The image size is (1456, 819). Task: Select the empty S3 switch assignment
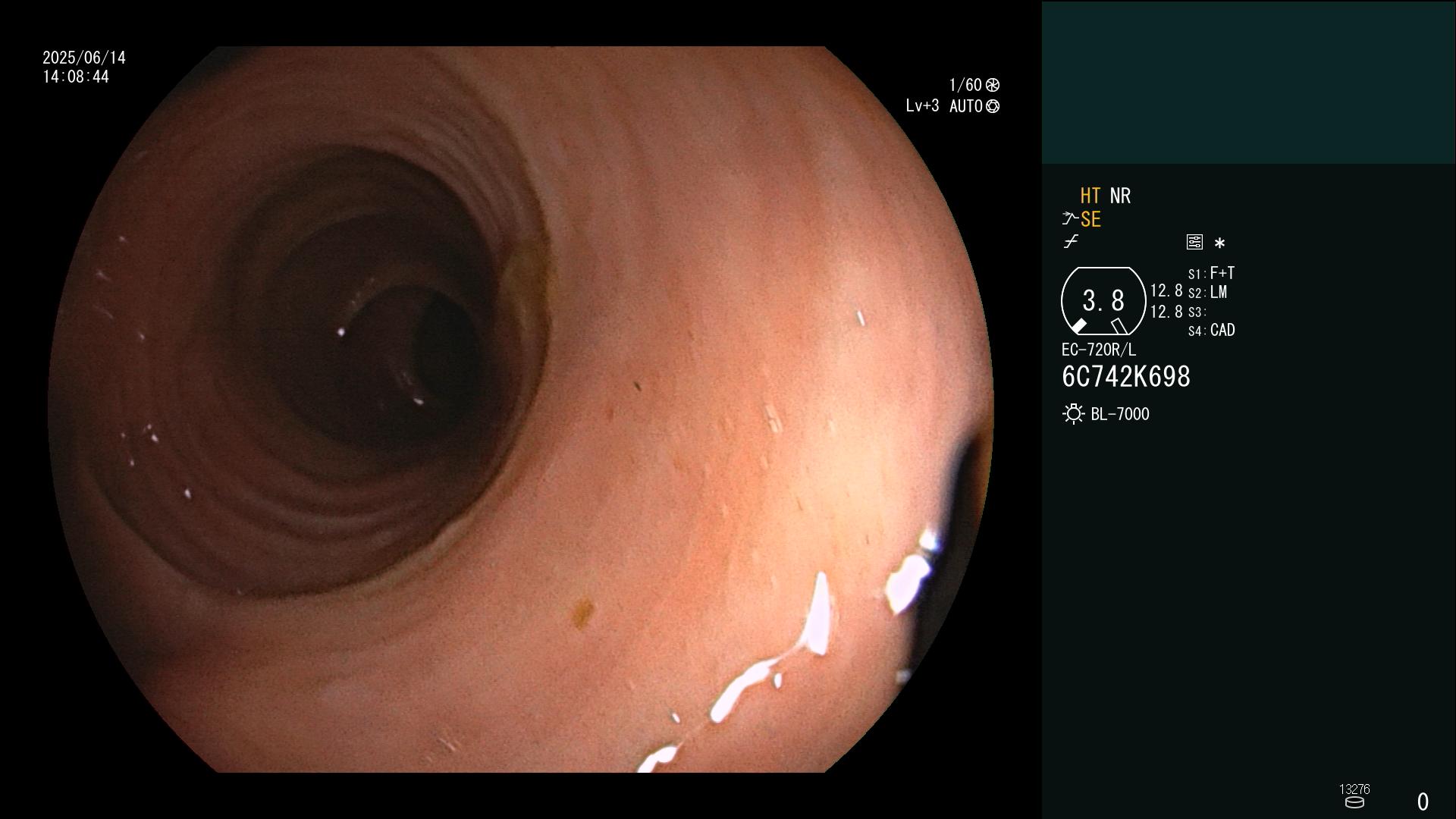tap(1197, 312)
